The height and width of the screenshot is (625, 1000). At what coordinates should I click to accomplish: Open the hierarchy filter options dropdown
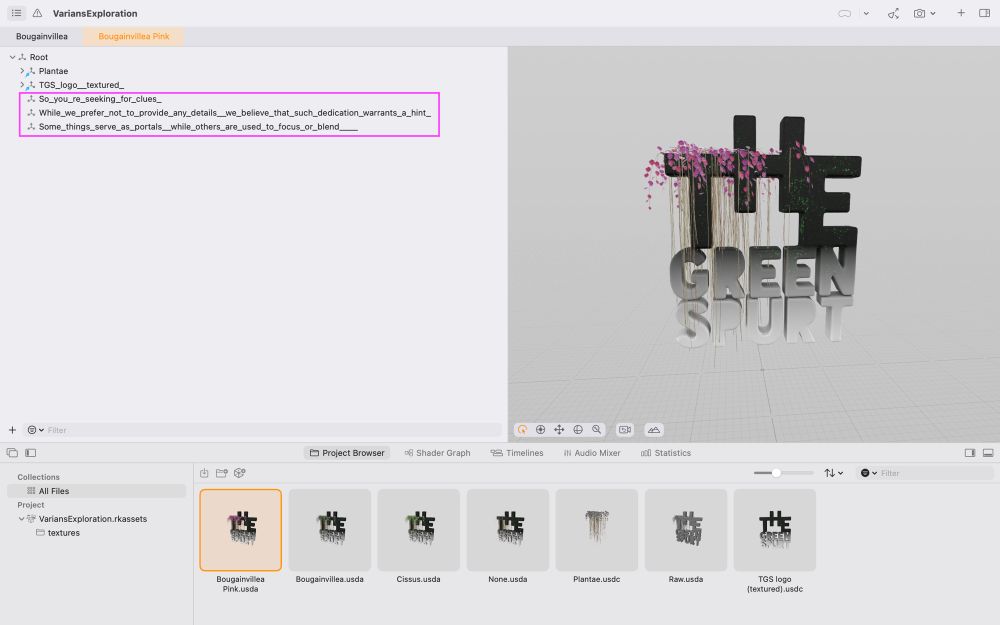35,430
